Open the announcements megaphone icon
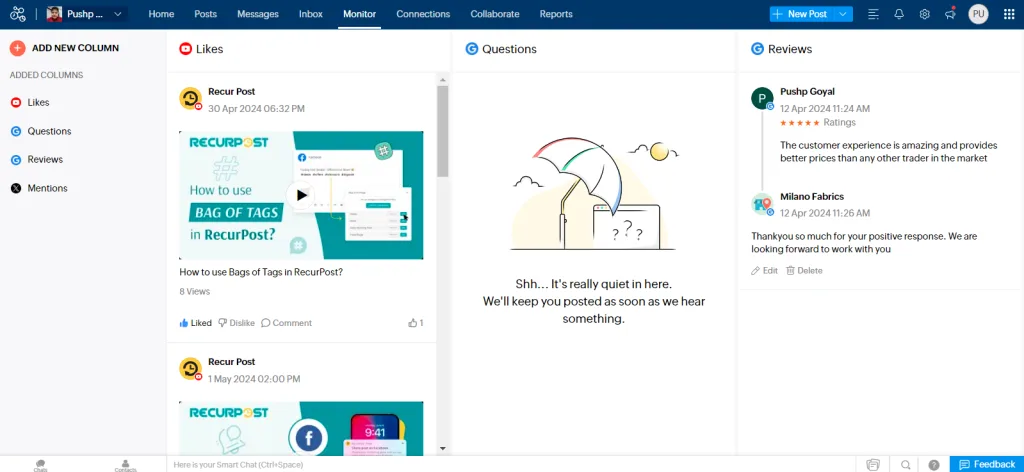This screenshot has width=1024, height=472. [x=950, y=14]
